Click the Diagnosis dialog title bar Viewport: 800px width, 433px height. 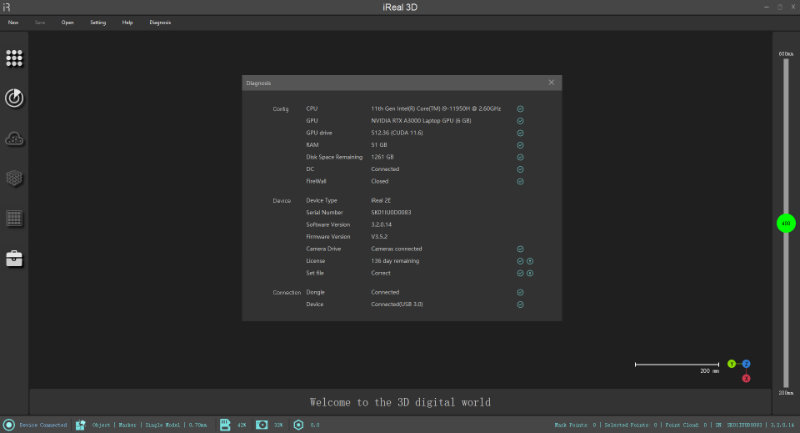point(402,83)
